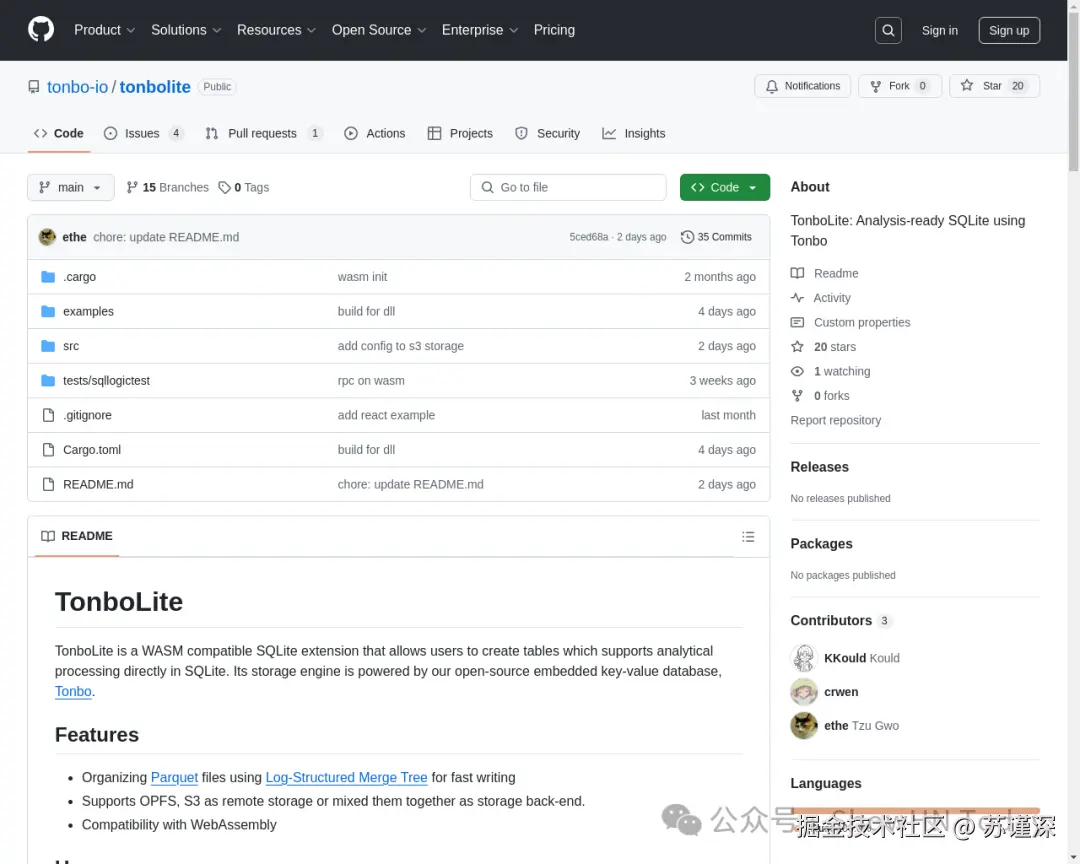Switch to the Security tab

pos(548,134)
